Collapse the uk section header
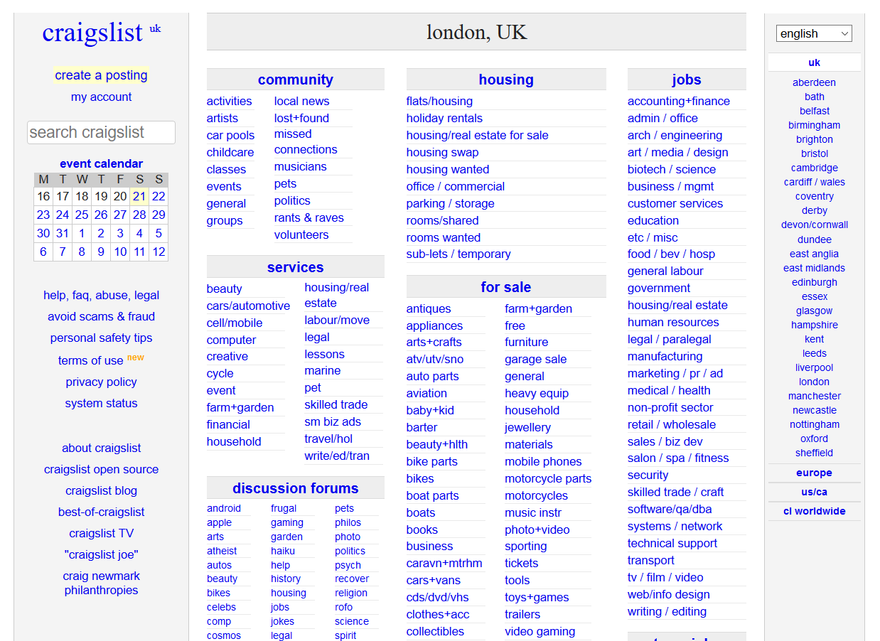Image resolution: width=880 pixels, height=641 pixels. coord(814,63)
